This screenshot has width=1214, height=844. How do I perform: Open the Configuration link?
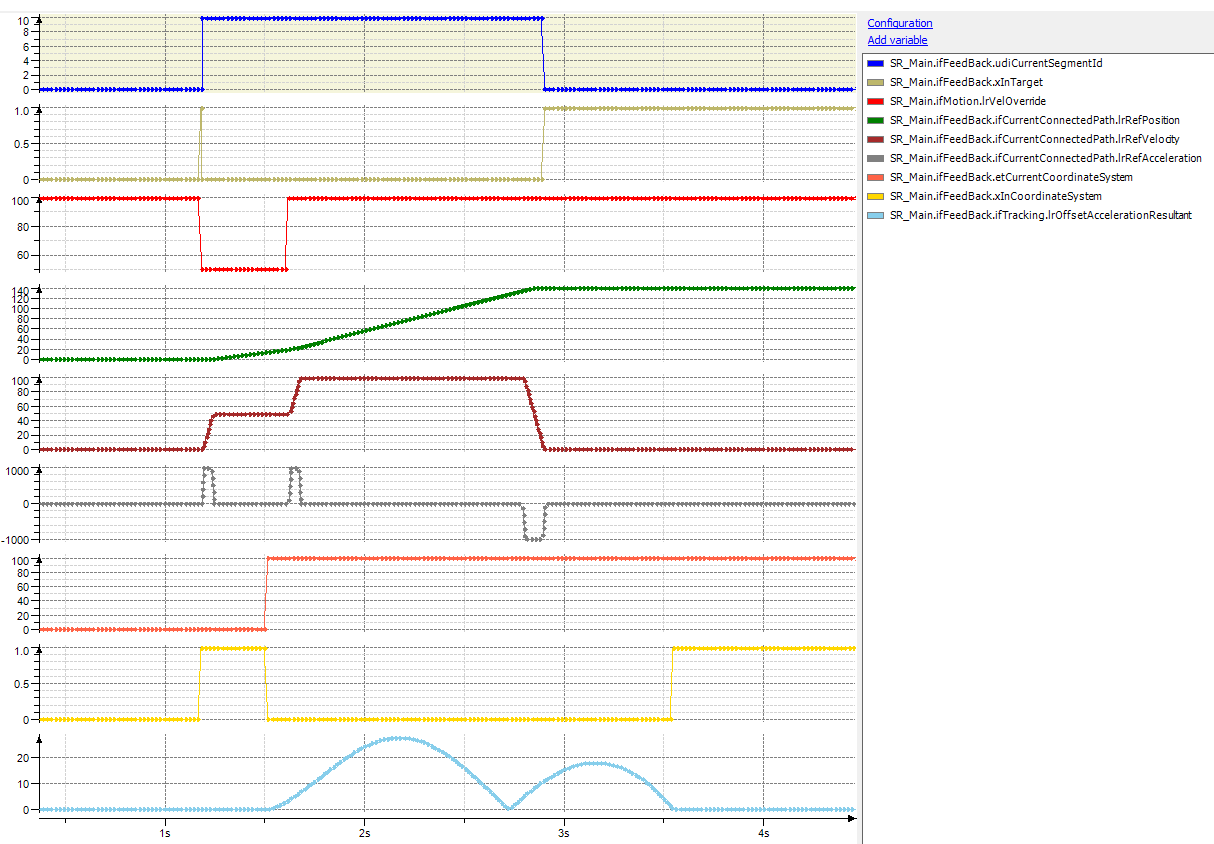(899, 23)
